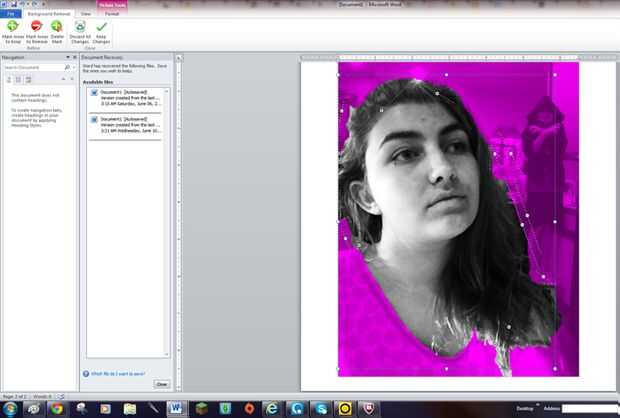Screen dimensions: 620x418
Task: Open Windows Start button
Action: click(9, 409)
